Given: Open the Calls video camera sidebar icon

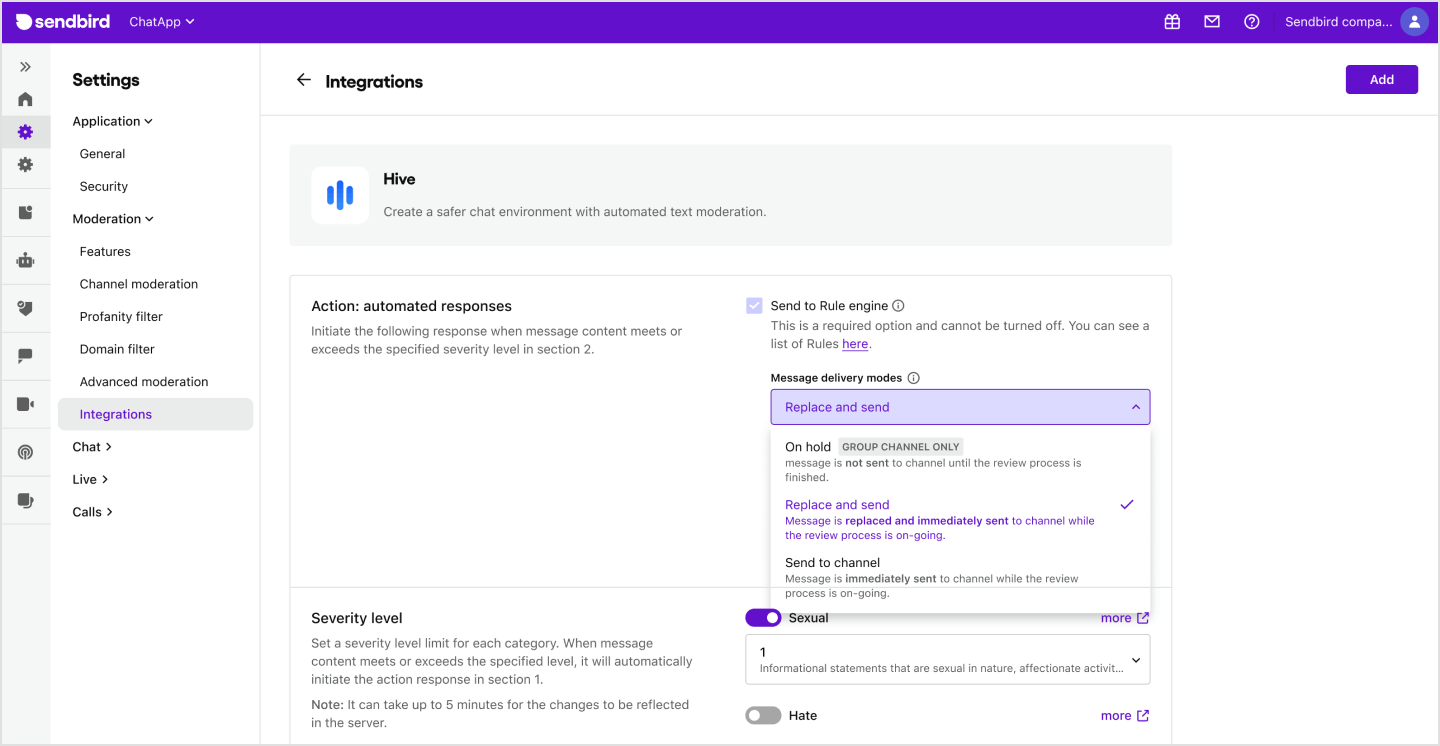Looking at the screenshot, I should pyautogui.click(x=25, y=403).
